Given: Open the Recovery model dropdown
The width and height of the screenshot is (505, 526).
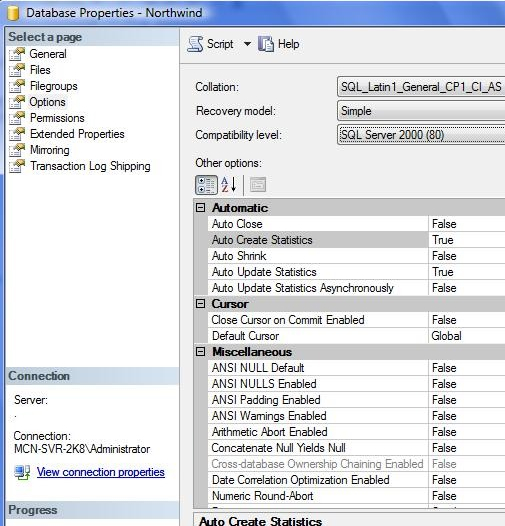Looking at the screenshot, I should [421, 111].
